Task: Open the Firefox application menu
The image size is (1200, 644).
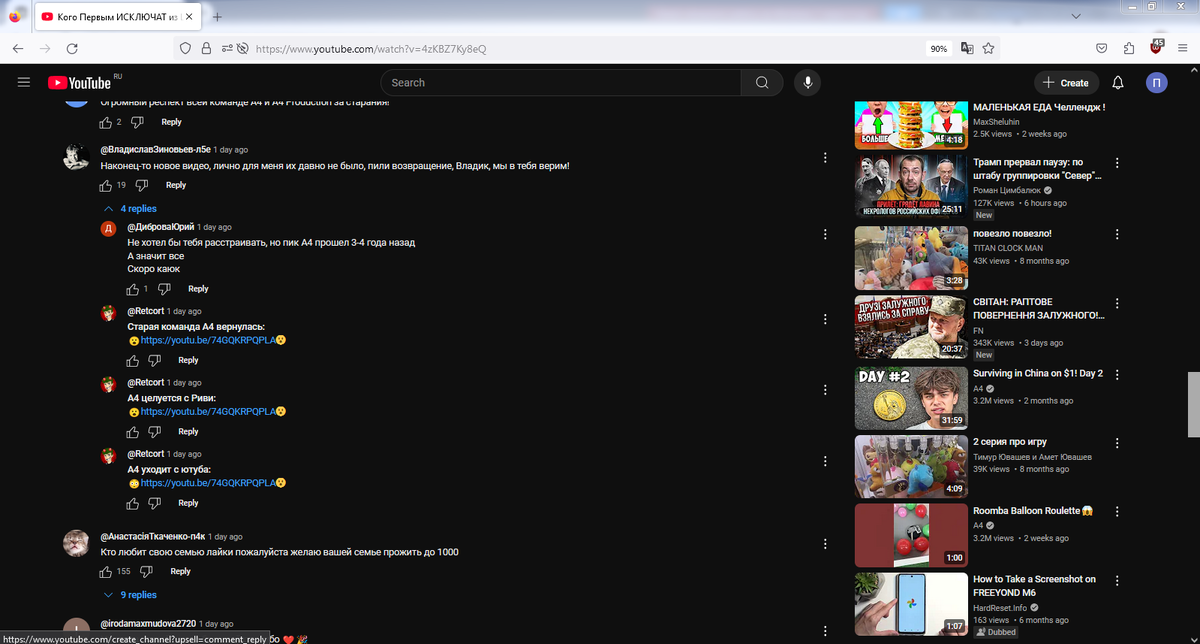Action: 1182,48
